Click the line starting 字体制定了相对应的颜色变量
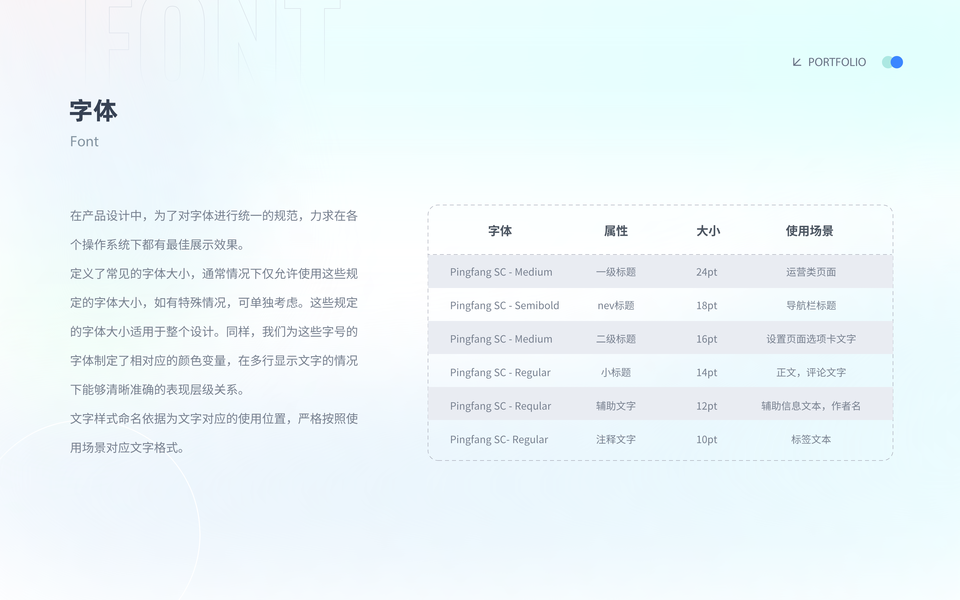 click(x=214, y=361)
